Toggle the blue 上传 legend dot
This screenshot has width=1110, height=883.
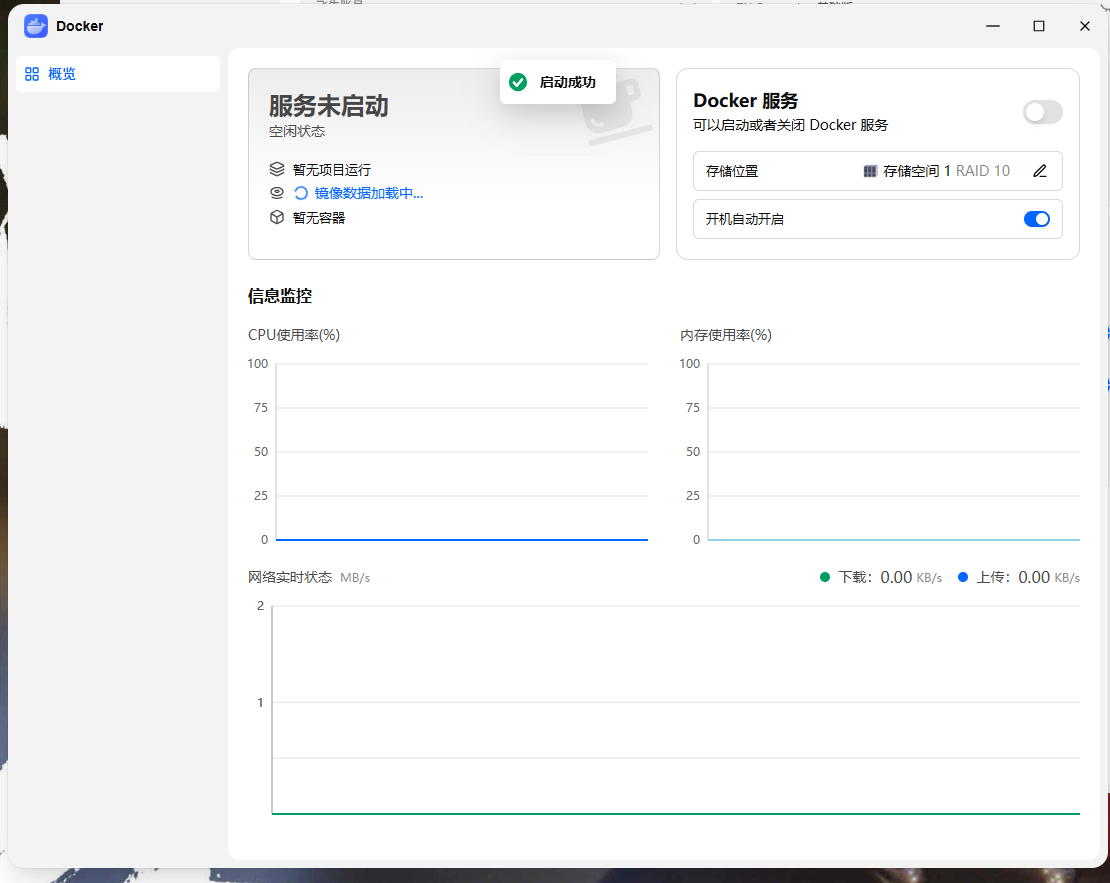click(x=962, y=577)
